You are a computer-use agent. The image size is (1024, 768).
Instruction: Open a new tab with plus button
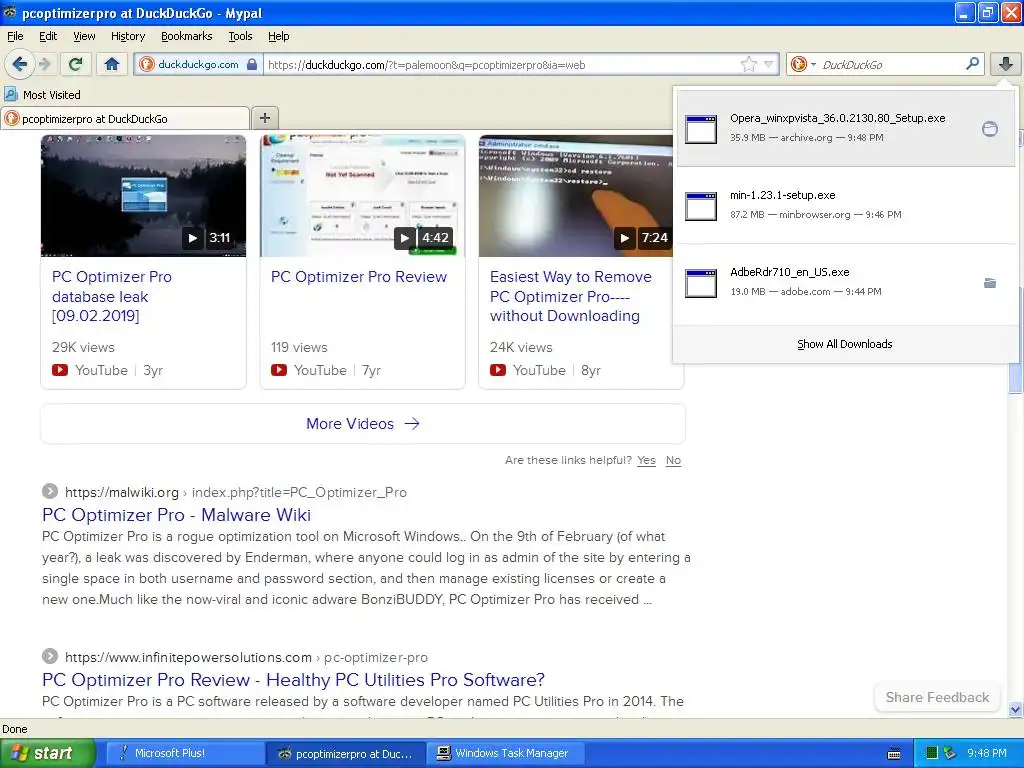pyautogui.click(x=264, y=118)
